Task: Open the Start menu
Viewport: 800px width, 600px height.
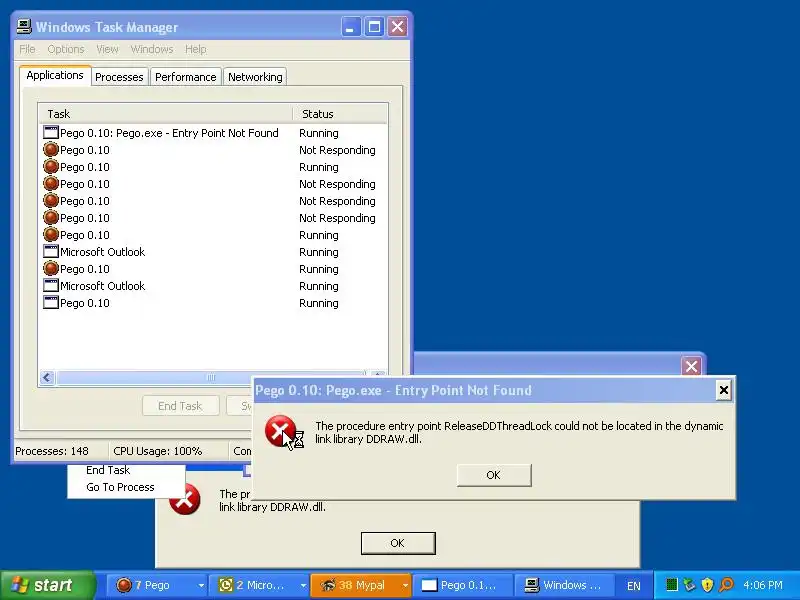Action: point(47,585)
